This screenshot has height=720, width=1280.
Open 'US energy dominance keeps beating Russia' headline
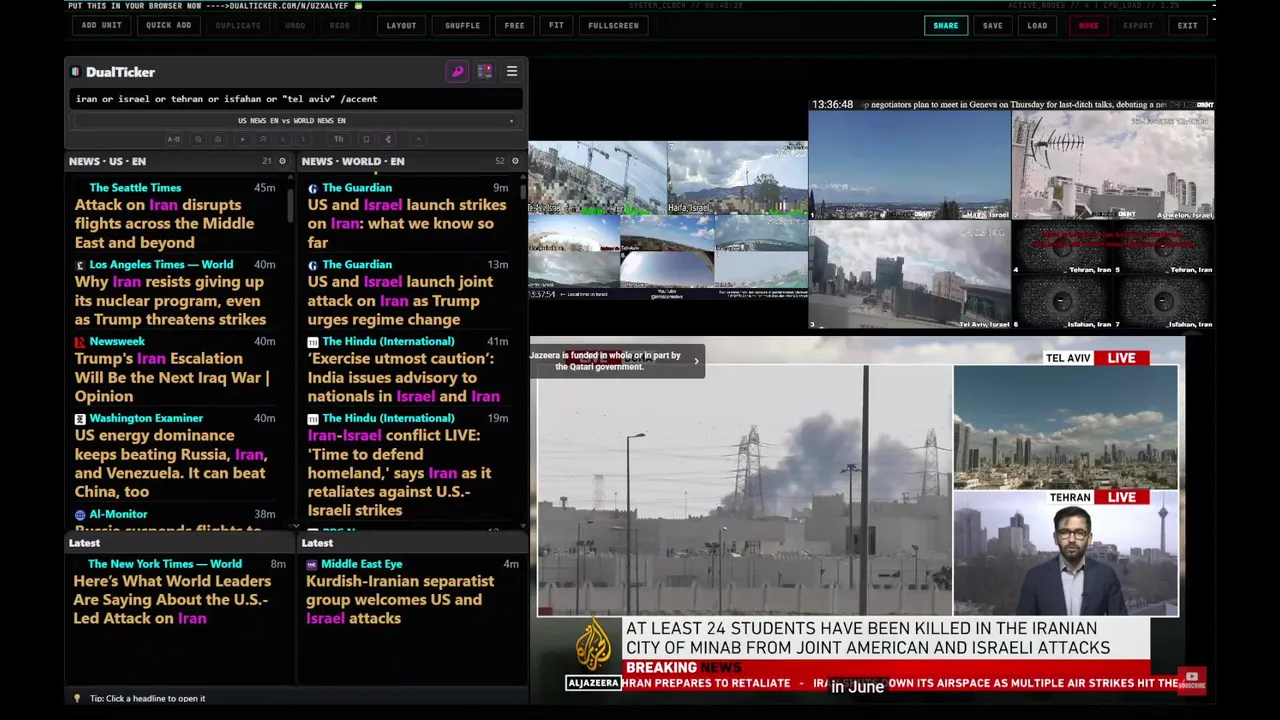pos(170,464)
